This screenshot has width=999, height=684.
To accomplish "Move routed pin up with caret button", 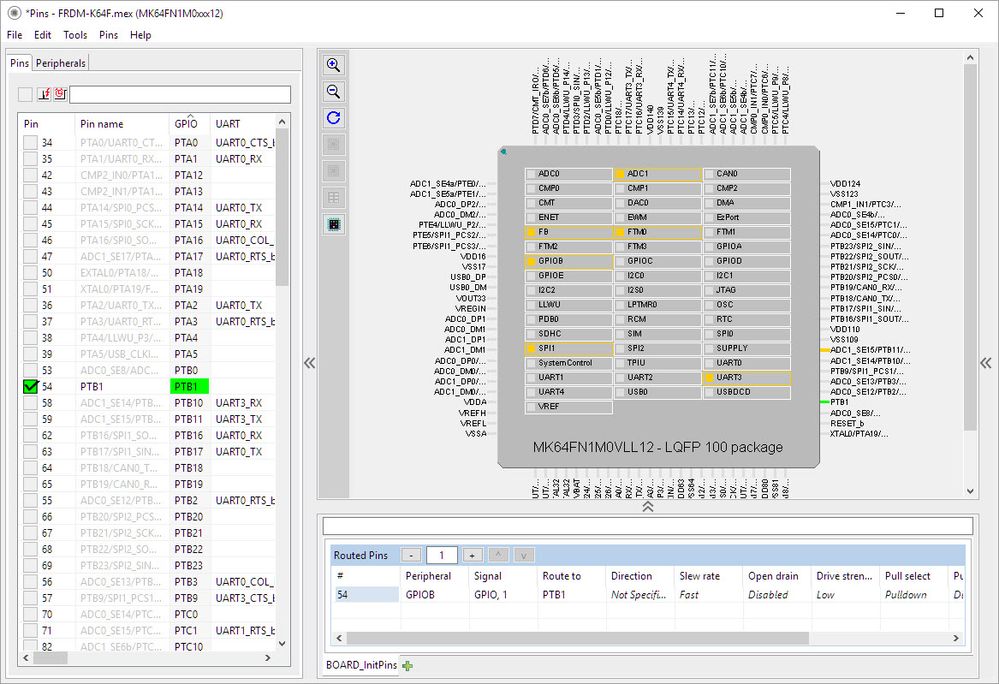I will pos(498,555).
